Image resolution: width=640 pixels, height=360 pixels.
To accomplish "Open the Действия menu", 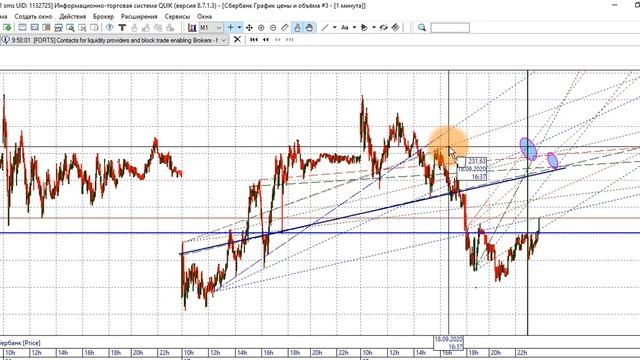I will coord(73,16).
